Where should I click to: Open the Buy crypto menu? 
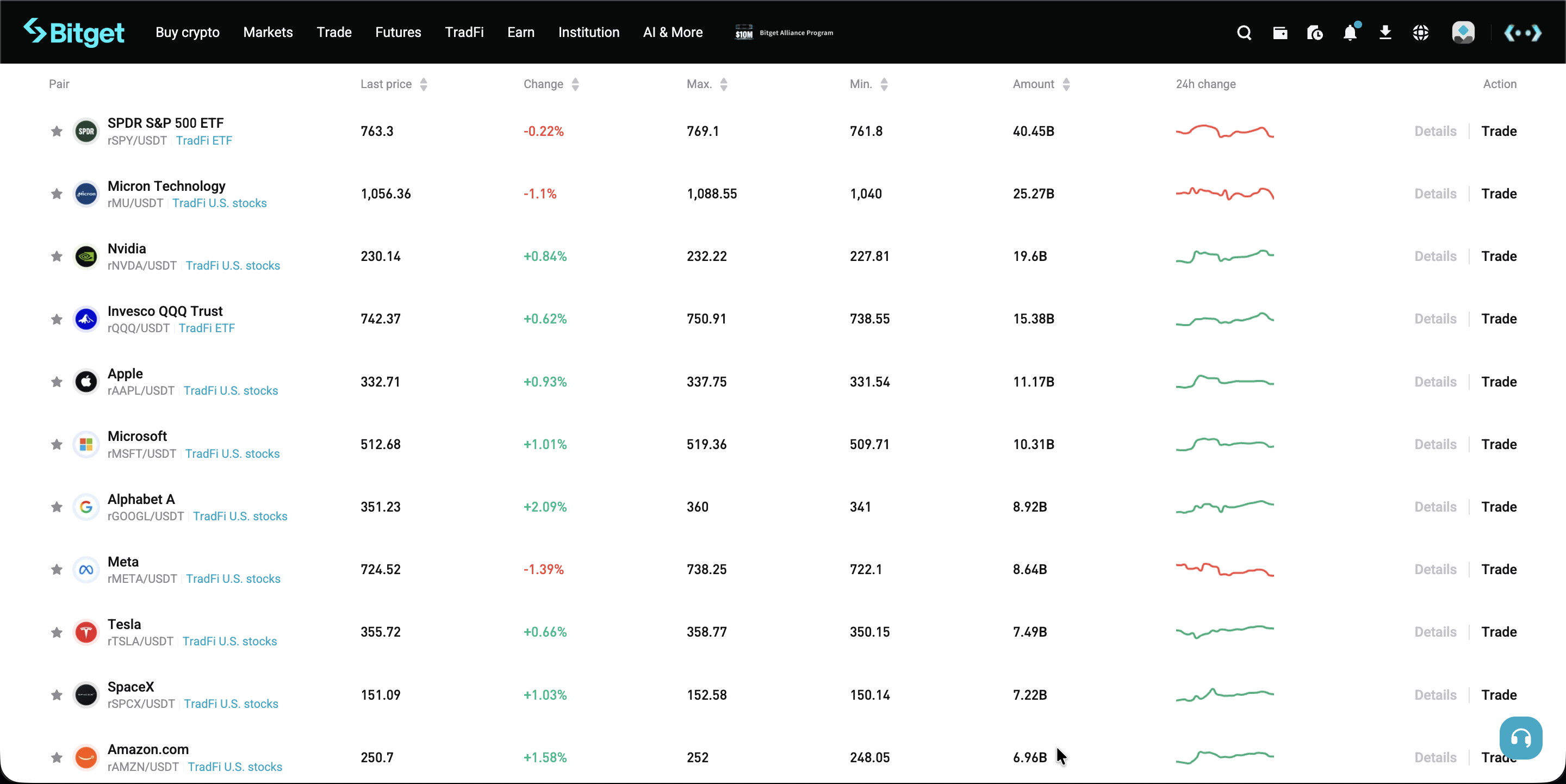click(187, 32)
